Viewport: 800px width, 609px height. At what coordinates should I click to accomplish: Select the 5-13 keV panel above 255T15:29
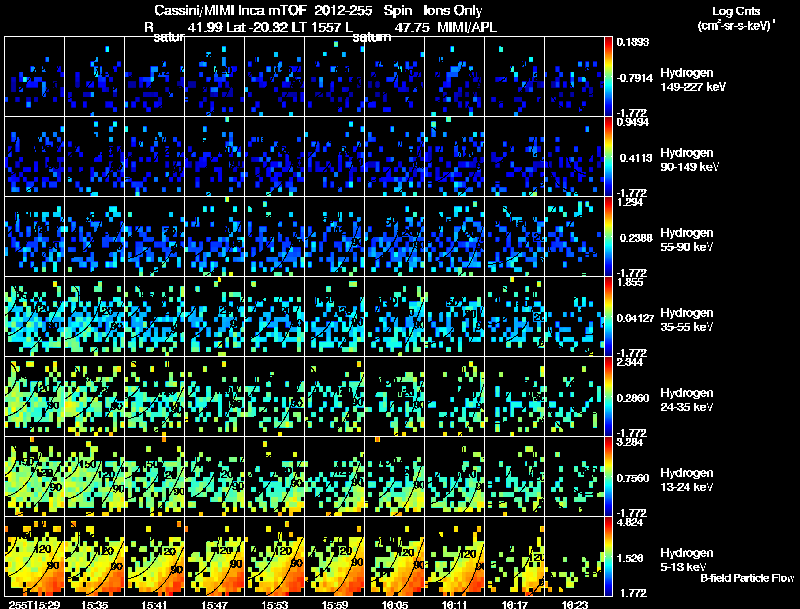35,556
